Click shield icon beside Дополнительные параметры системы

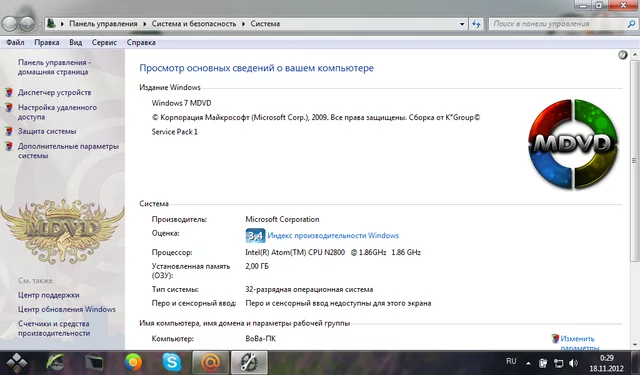[9, 146]
